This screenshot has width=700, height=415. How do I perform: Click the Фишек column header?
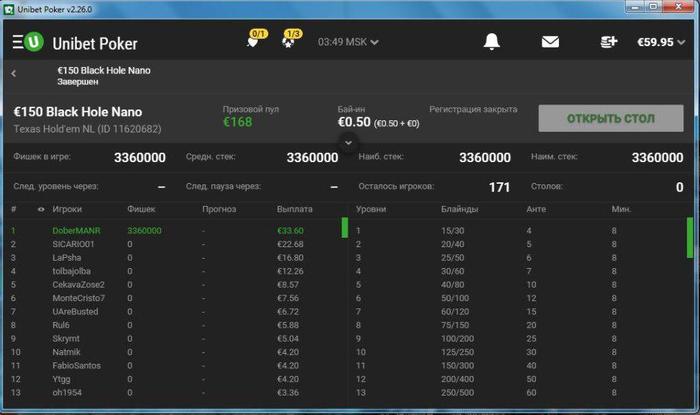tap(141, 209)
